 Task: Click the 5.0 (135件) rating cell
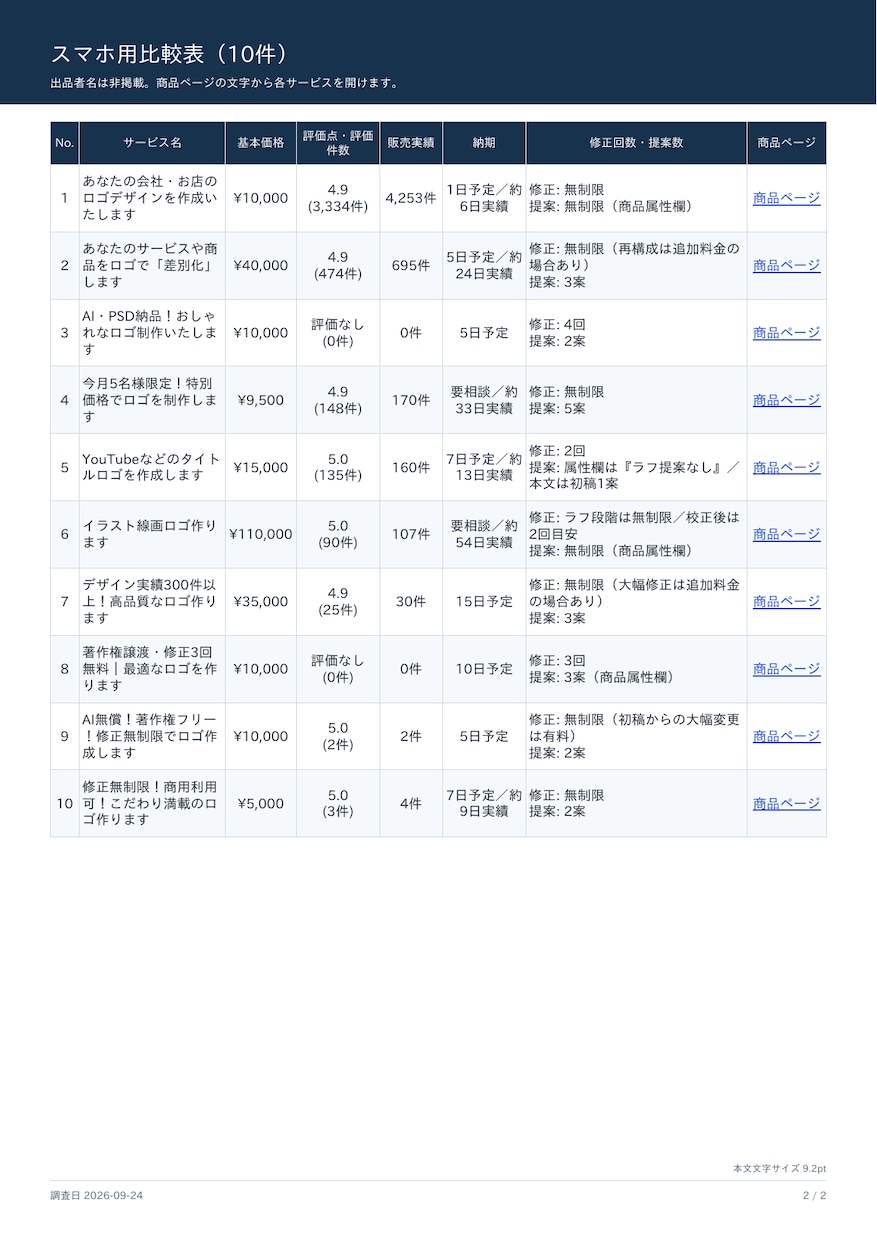(338, 467)
